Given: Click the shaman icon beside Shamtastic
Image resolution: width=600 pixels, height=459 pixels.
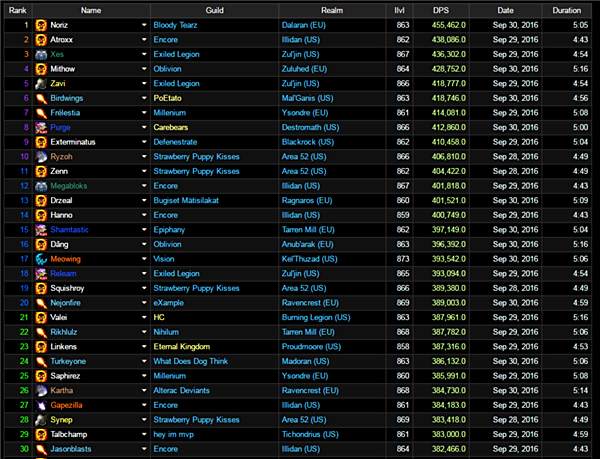Looking at the screenshot, I should click(x=41, y=230).
